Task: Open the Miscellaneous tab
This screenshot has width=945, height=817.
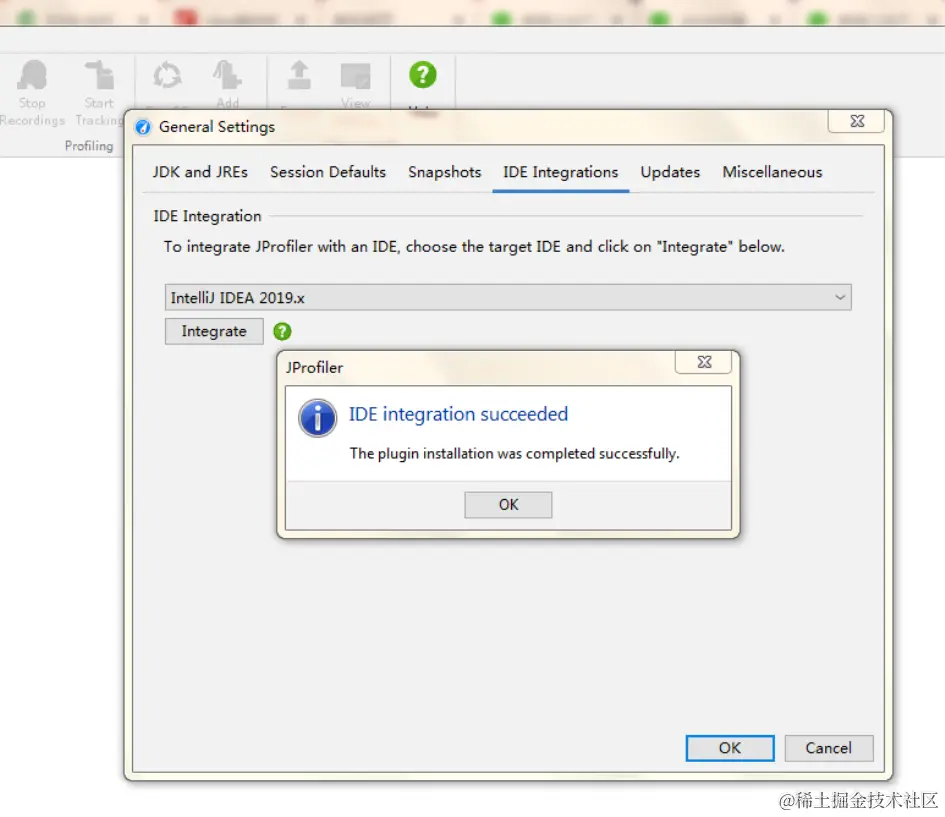Action: click(772, 172)
